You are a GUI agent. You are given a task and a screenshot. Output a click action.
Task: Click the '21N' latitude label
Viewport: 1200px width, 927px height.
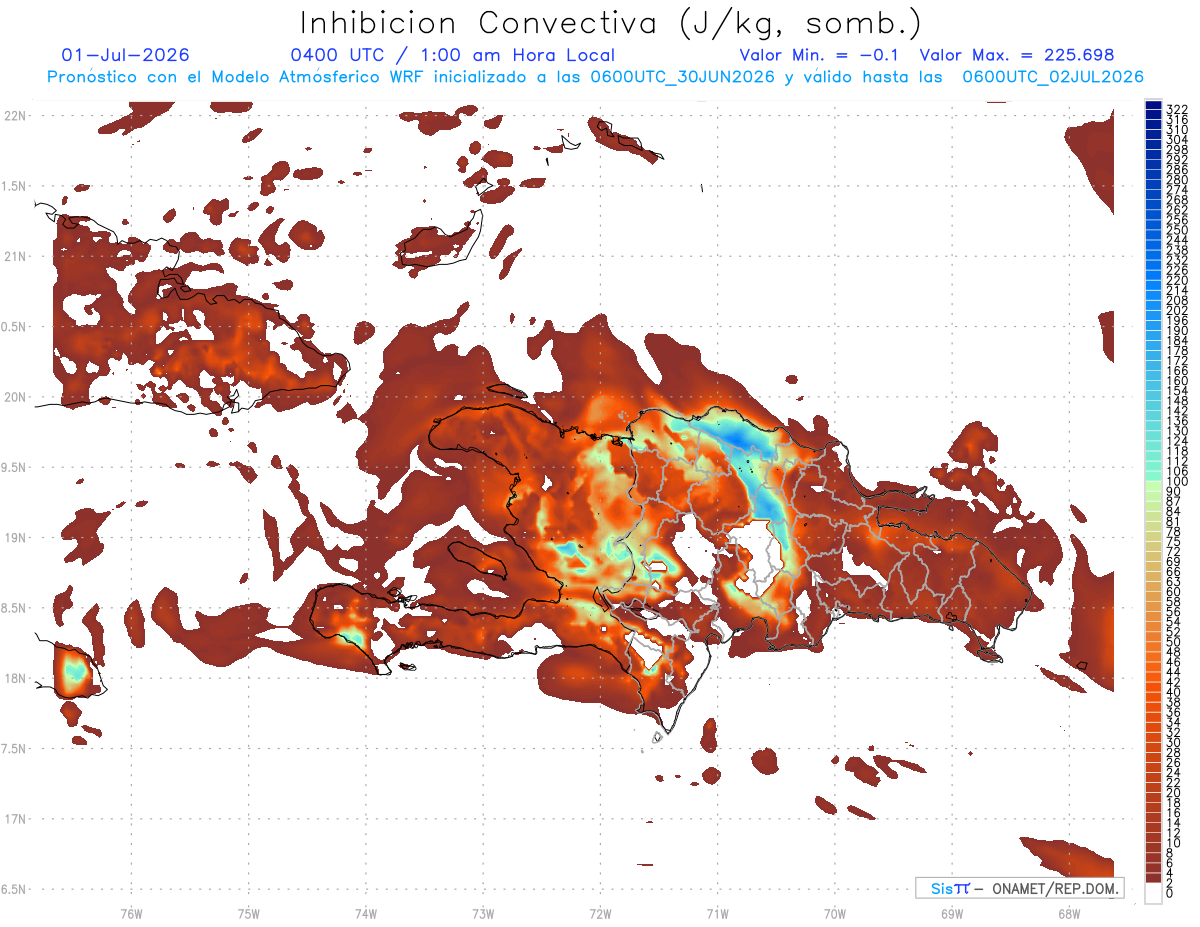15,256
